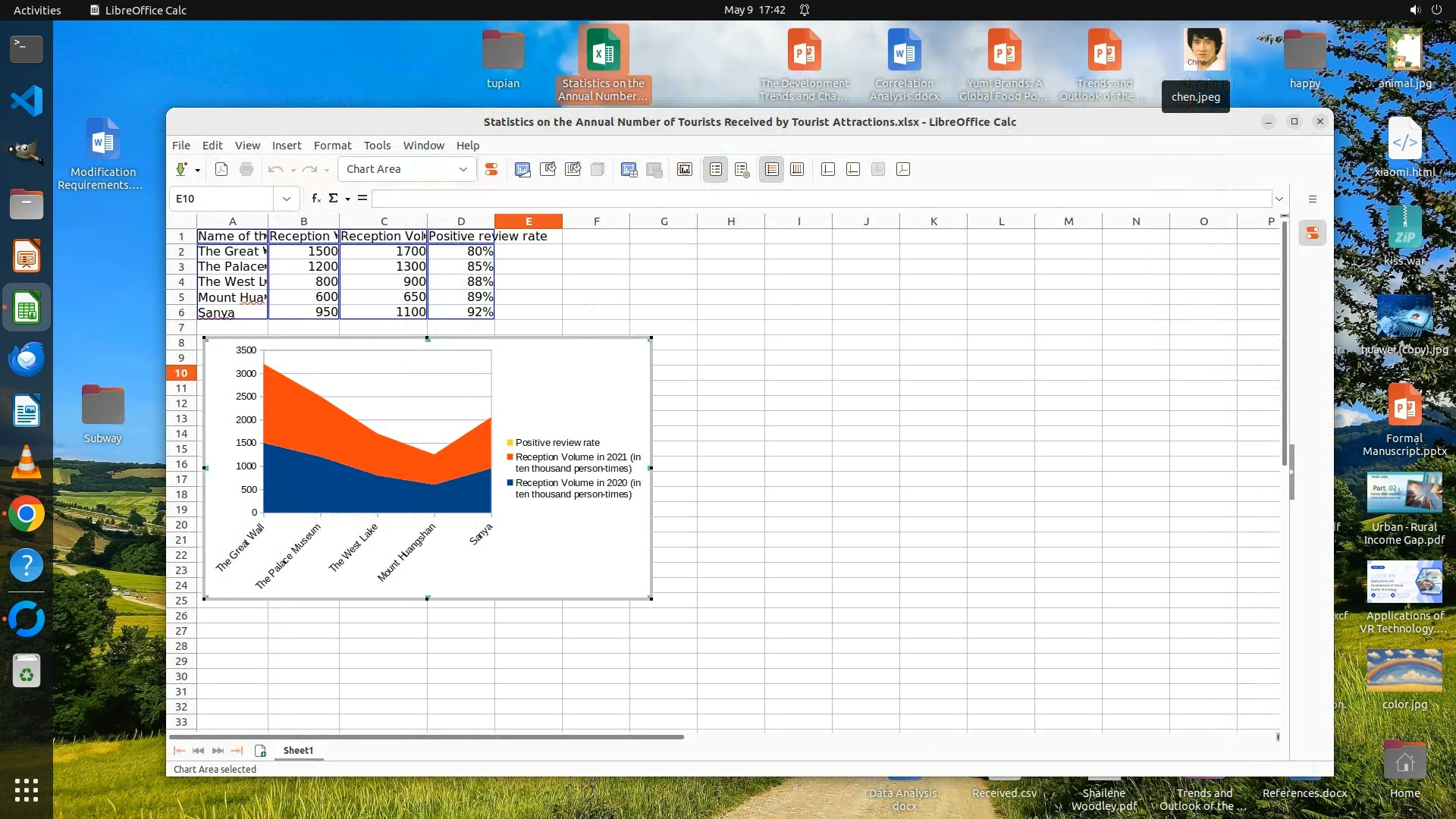
Task: Click the X Axis toolbar icon
Action: click(828, 169)
